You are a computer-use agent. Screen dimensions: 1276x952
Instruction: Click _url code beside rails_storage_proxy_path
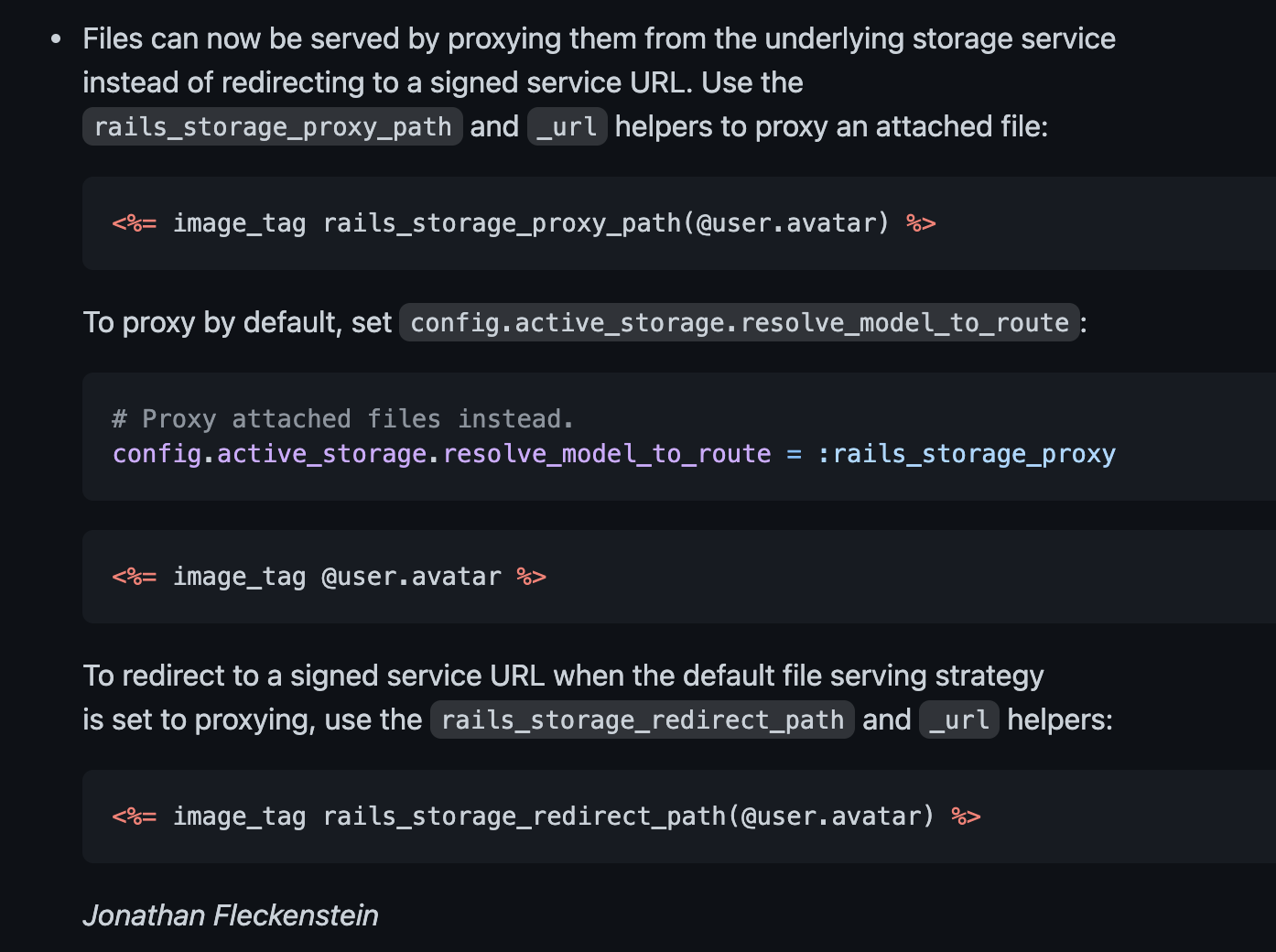tap(567, 126)
